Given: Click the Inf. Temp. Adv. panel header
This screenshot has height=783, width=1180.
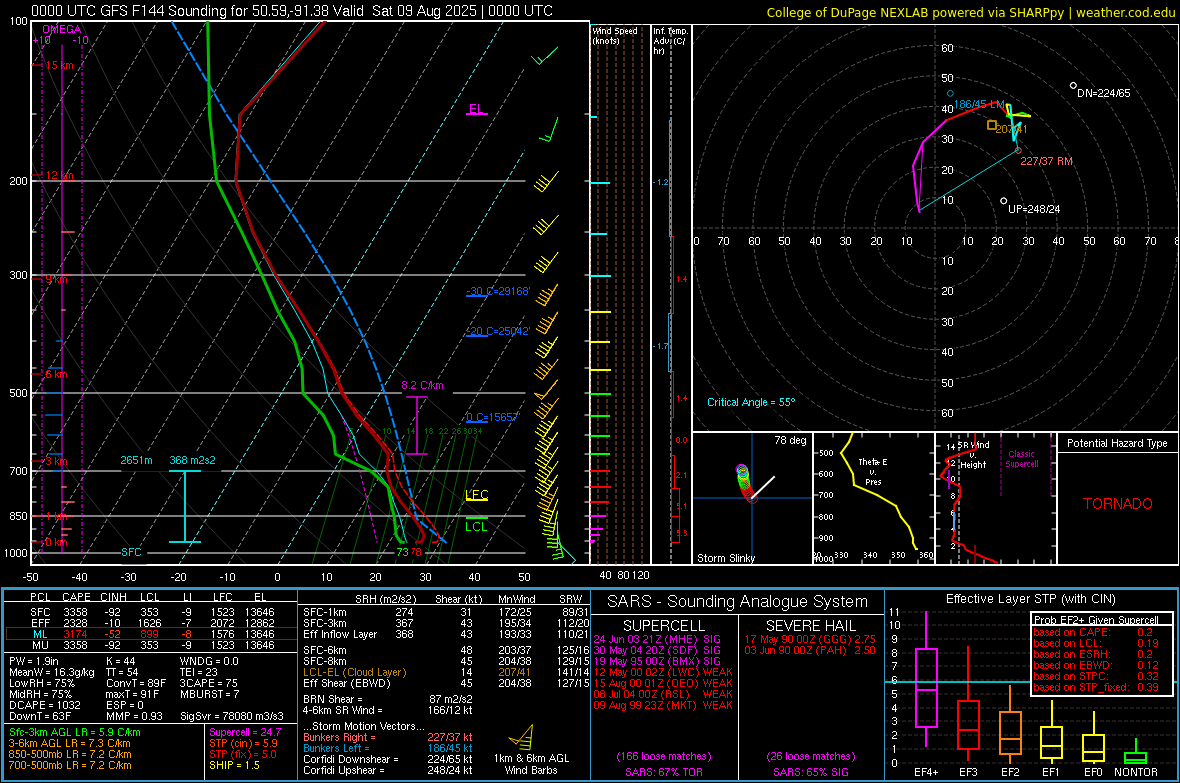Looking at the screenshot, I should tap(671, 41).
